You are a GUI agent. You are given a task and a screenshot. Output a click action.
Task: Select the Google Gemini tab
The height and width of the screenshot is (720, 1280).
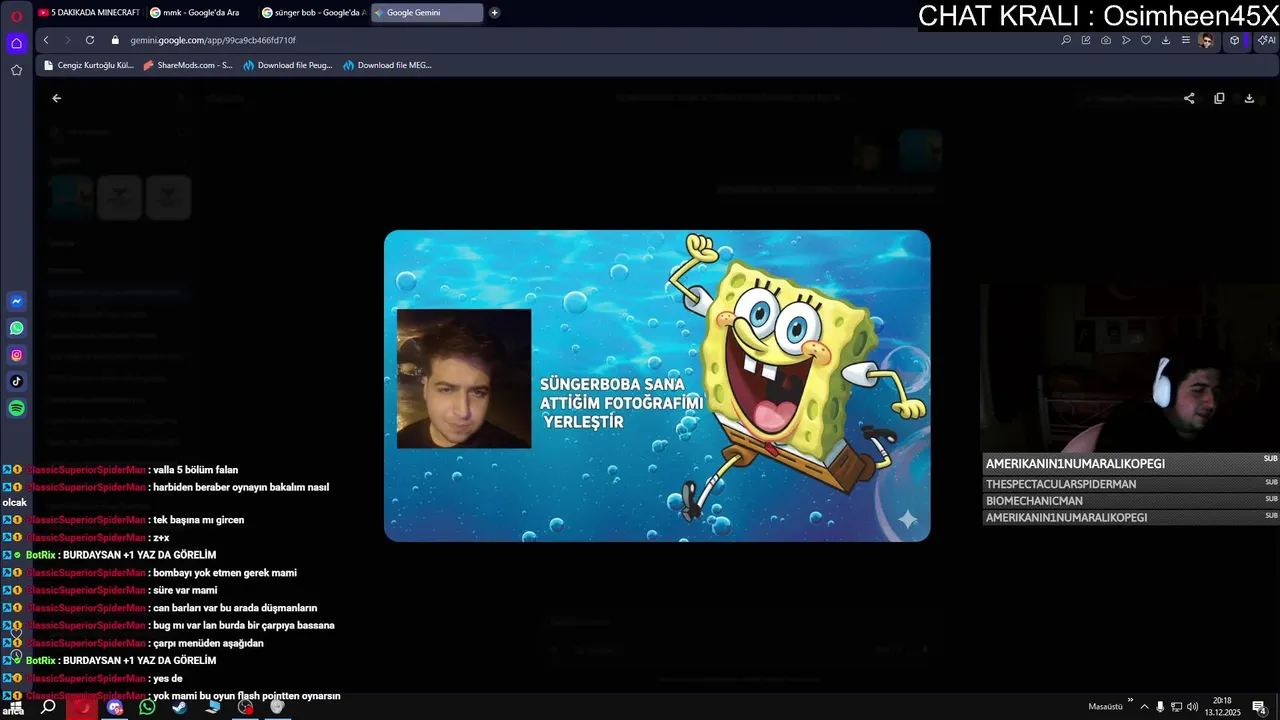pos(426,13)
